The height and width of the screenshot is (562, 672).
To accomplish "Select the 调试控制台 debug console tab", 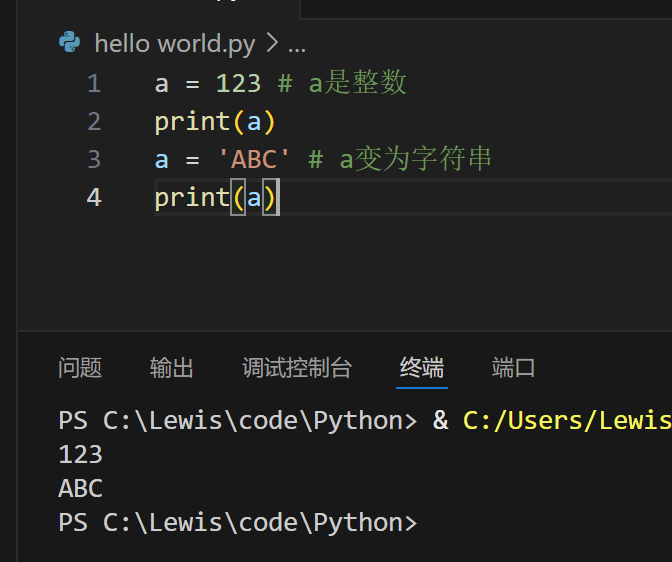I will pos(297,368).
